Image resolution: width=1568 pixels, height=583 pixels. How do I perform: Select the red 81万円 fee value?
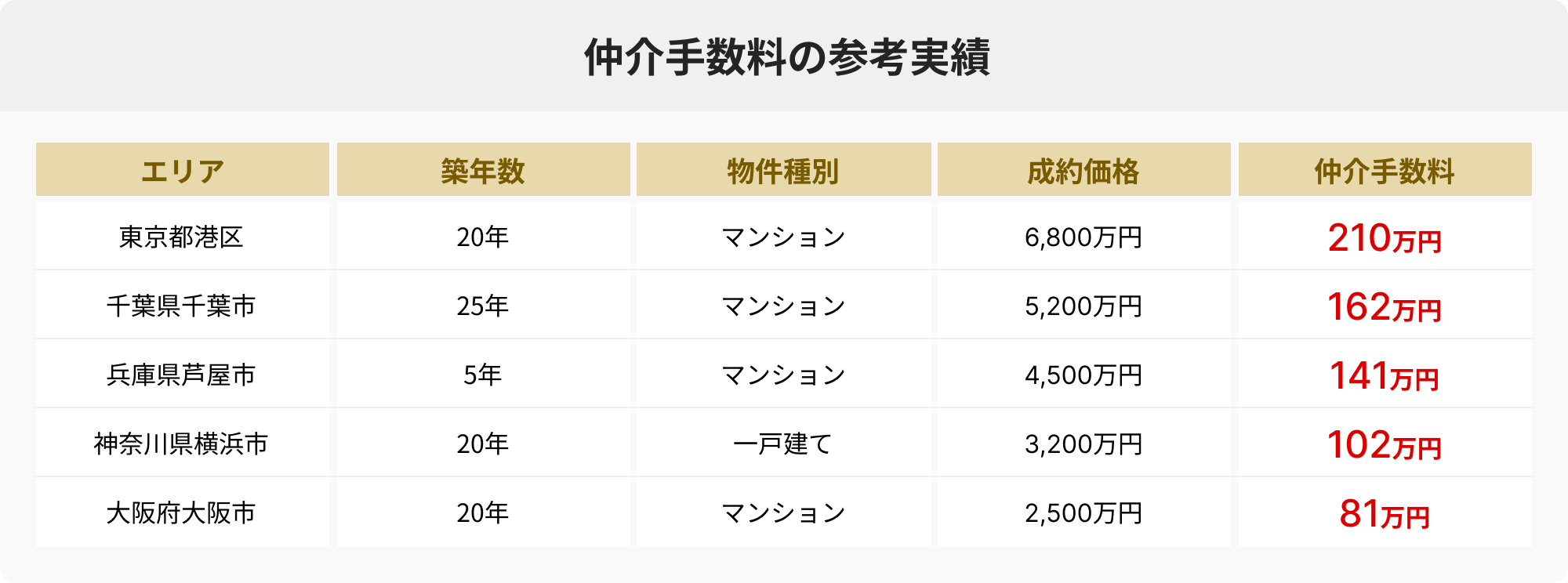click(x=1385, y=514)
